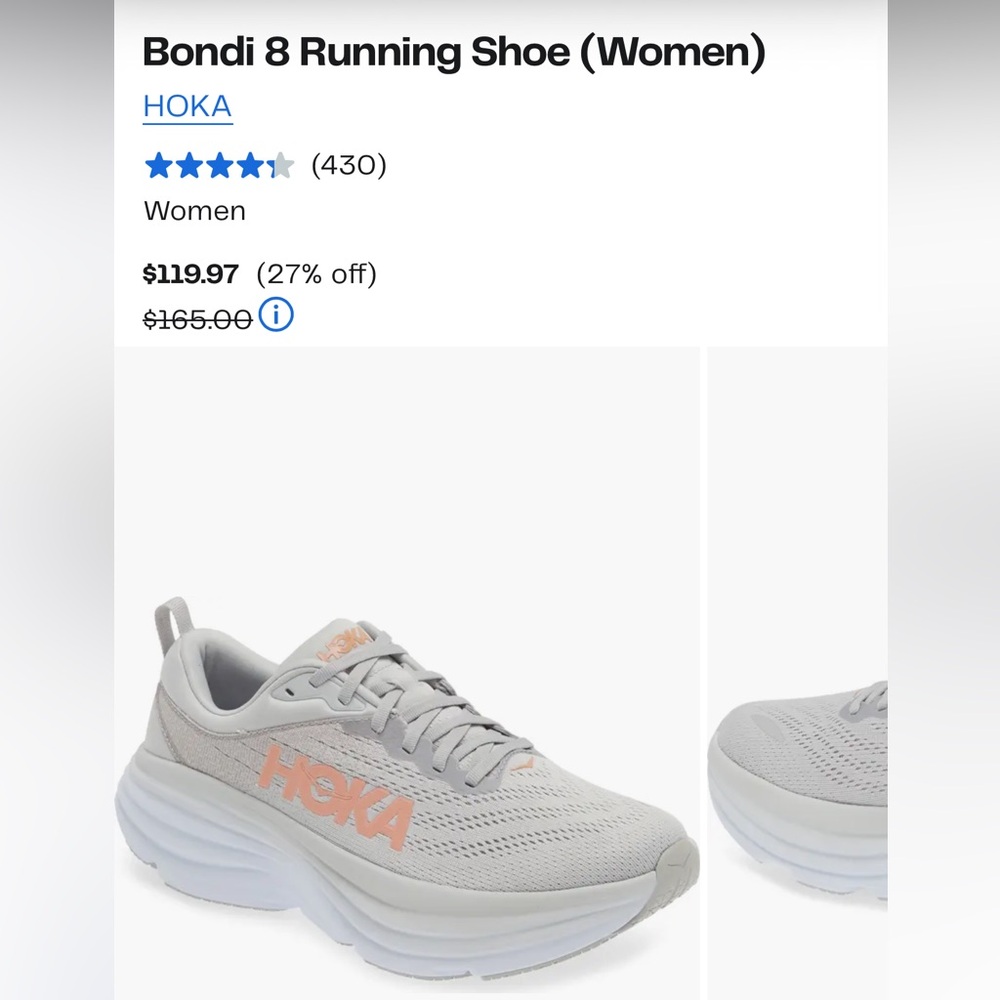Select the fourth star in the rating
This screenshot has height=1000, width=1000.
[249, 164]
